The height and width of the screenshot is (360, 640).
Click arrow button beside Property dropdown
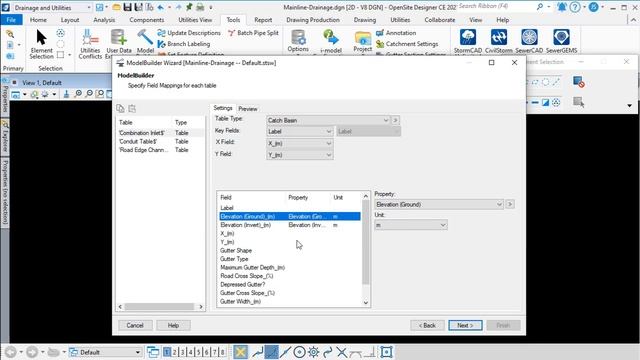pyautogui.click(x=509, y=204)
